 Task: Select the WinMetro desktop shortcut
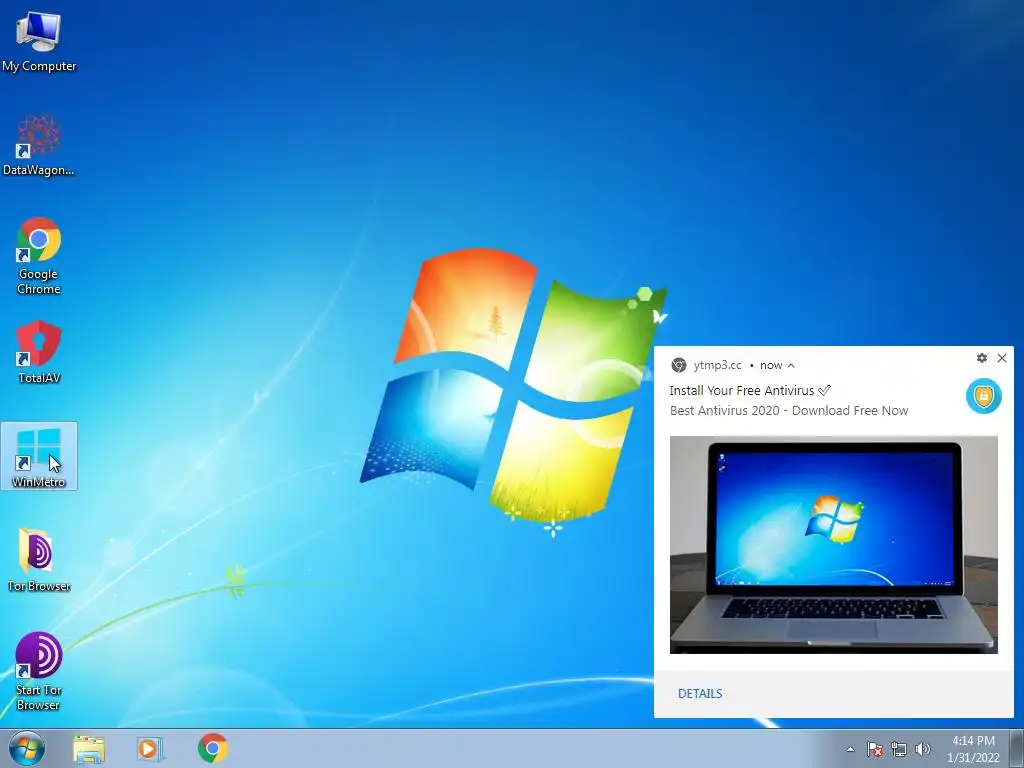tap(39, 456)
